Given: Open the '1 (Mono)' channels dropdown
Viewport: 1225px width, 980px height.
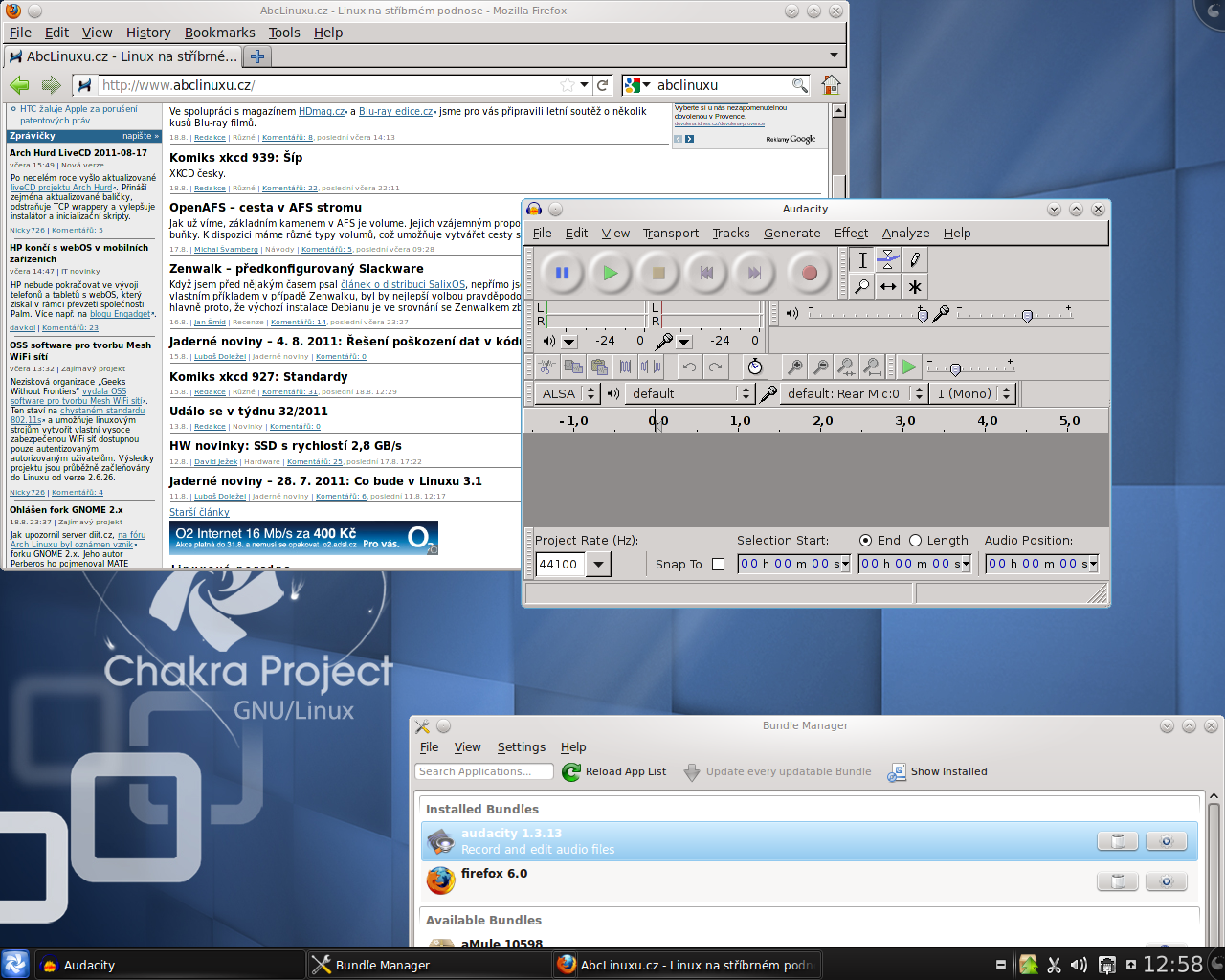Looking at the screenshot, I should point(973,393).
